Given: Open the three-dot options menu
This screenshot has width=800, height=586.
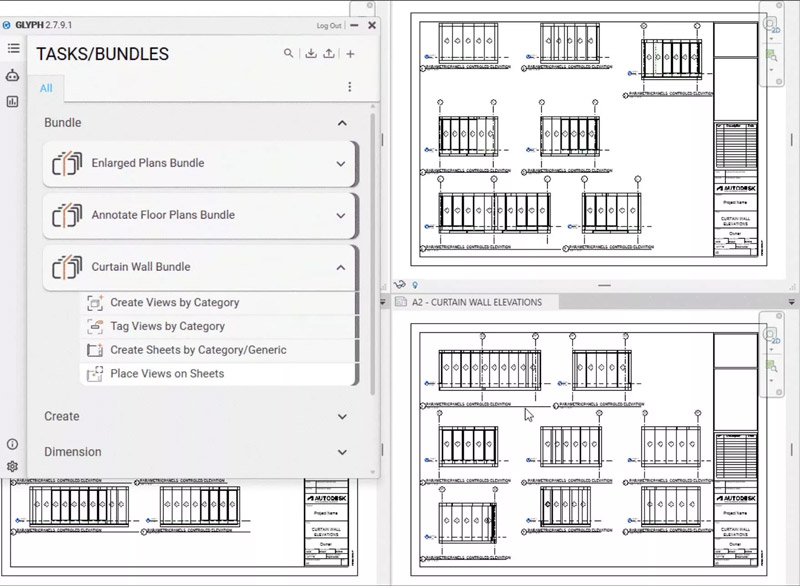Looking at the screenshot, I should [350, 87].
